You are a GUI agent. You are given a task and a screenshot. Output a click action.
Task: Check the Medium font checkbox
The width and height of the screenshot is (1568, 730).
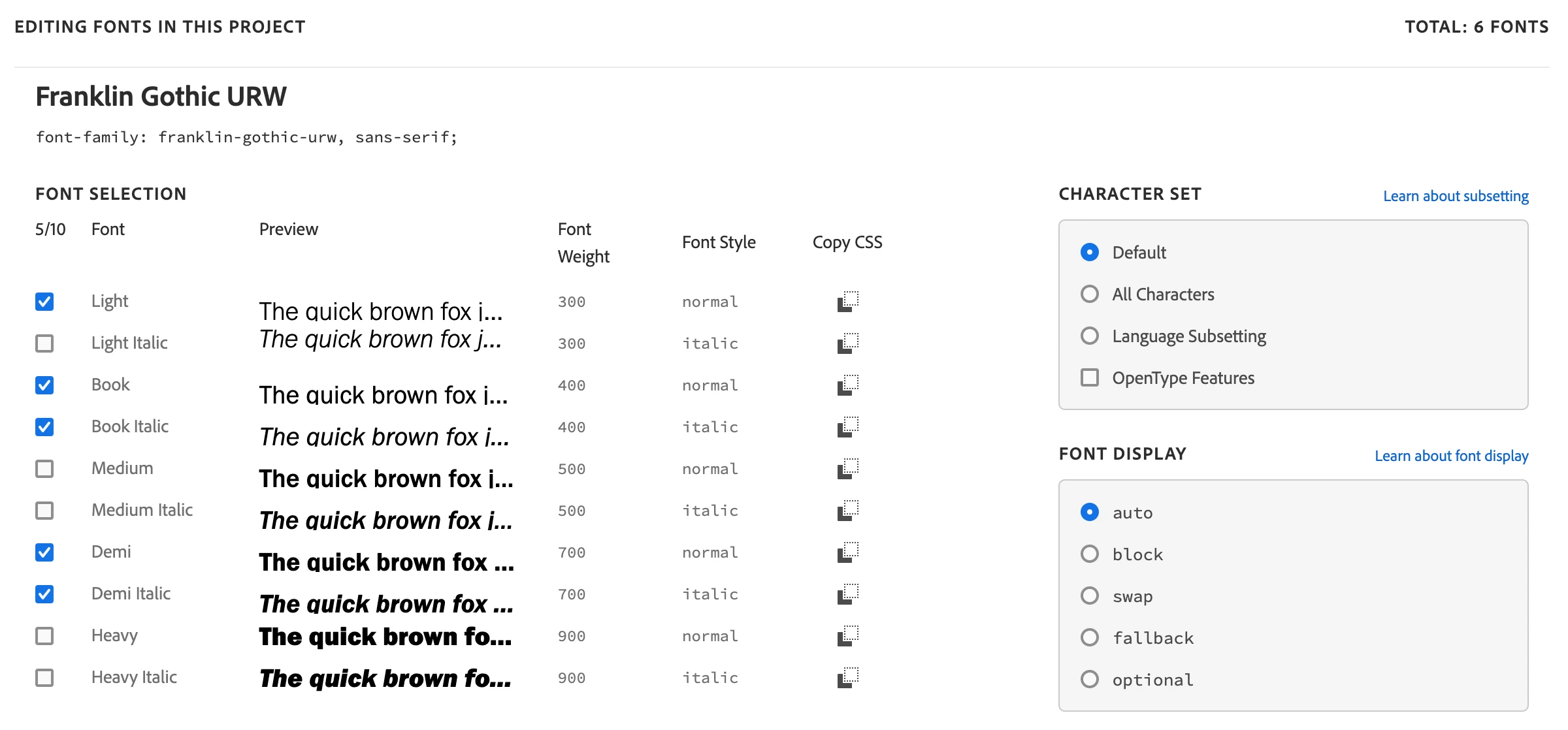(x=44, y=469)
